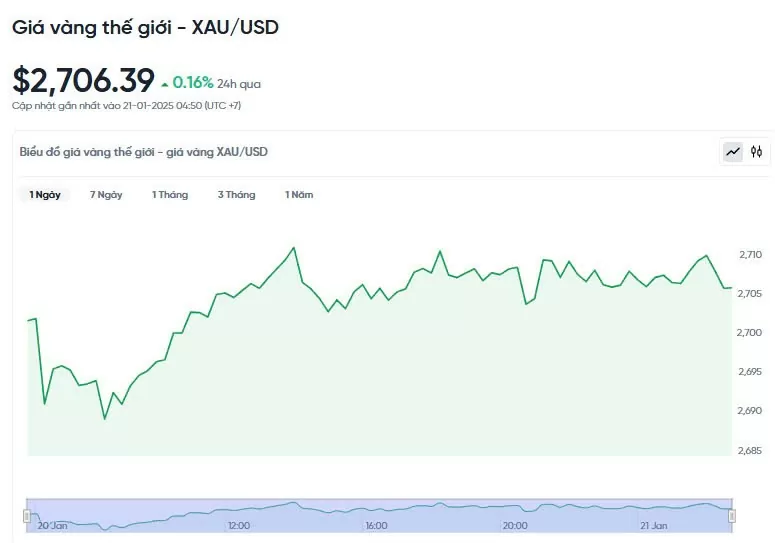Click the 20:00 mark in navigator timeline

point(514,525)
